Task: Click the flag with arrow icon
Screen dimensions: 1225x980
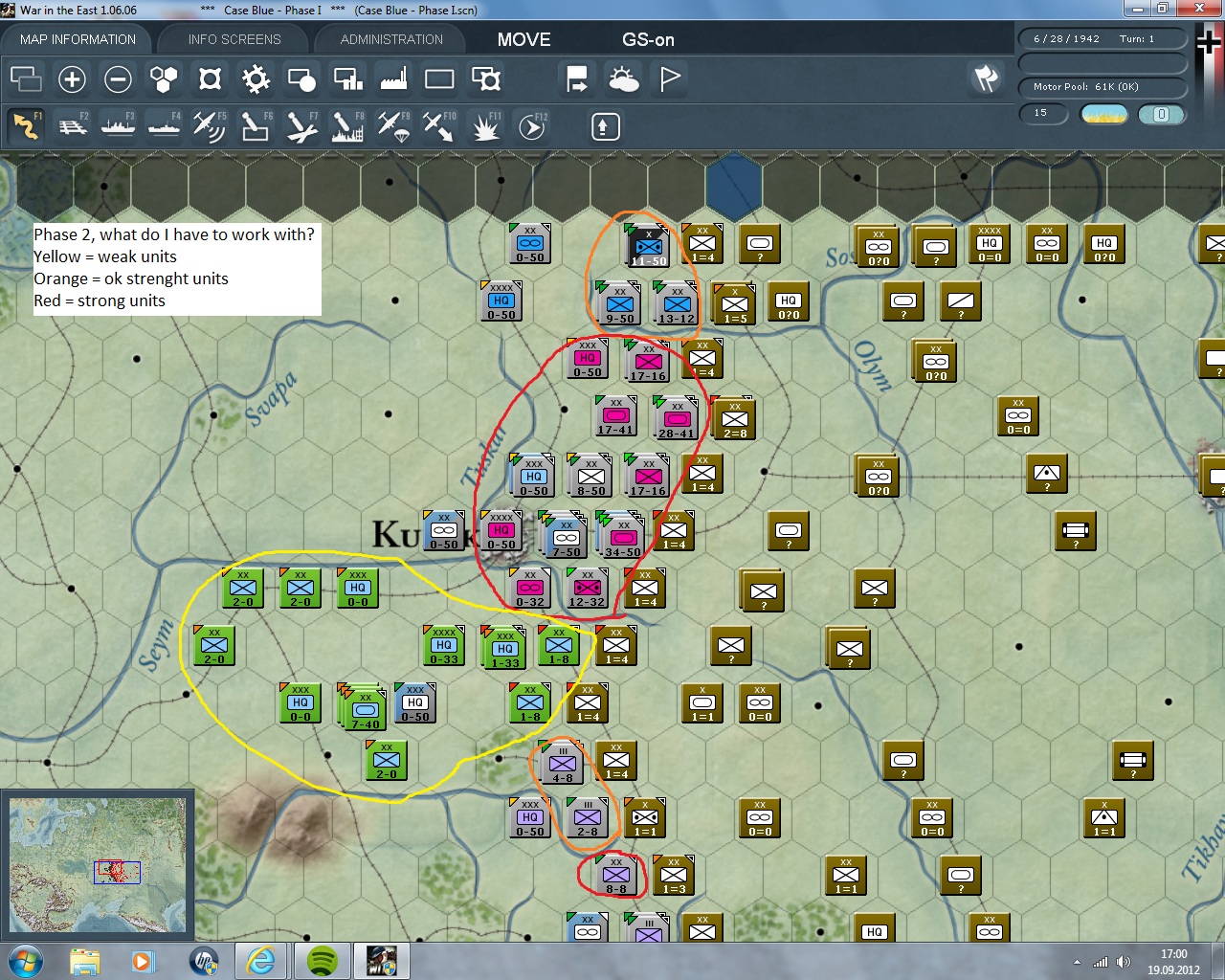Action: (x=577, y=78)
